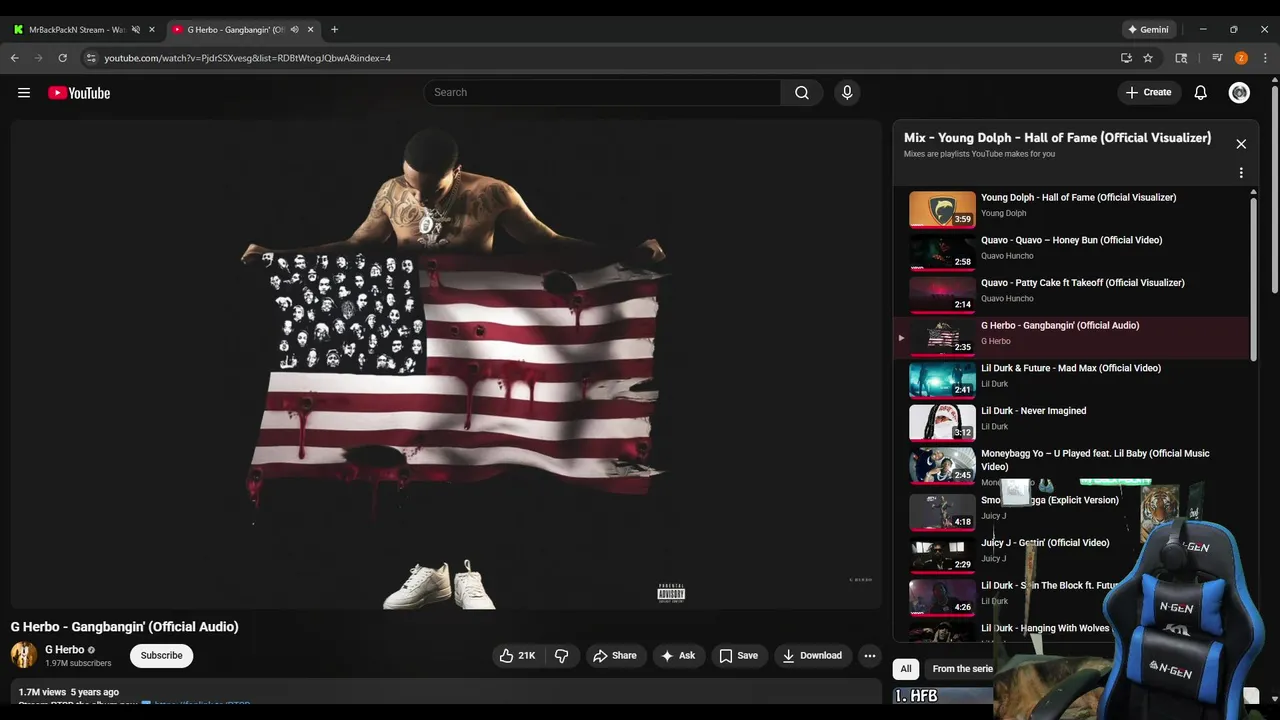Viewport: 1280px width, 720px height.
Task: Close the G Herbo YouTube tab
Action: [x=311, y=30]
